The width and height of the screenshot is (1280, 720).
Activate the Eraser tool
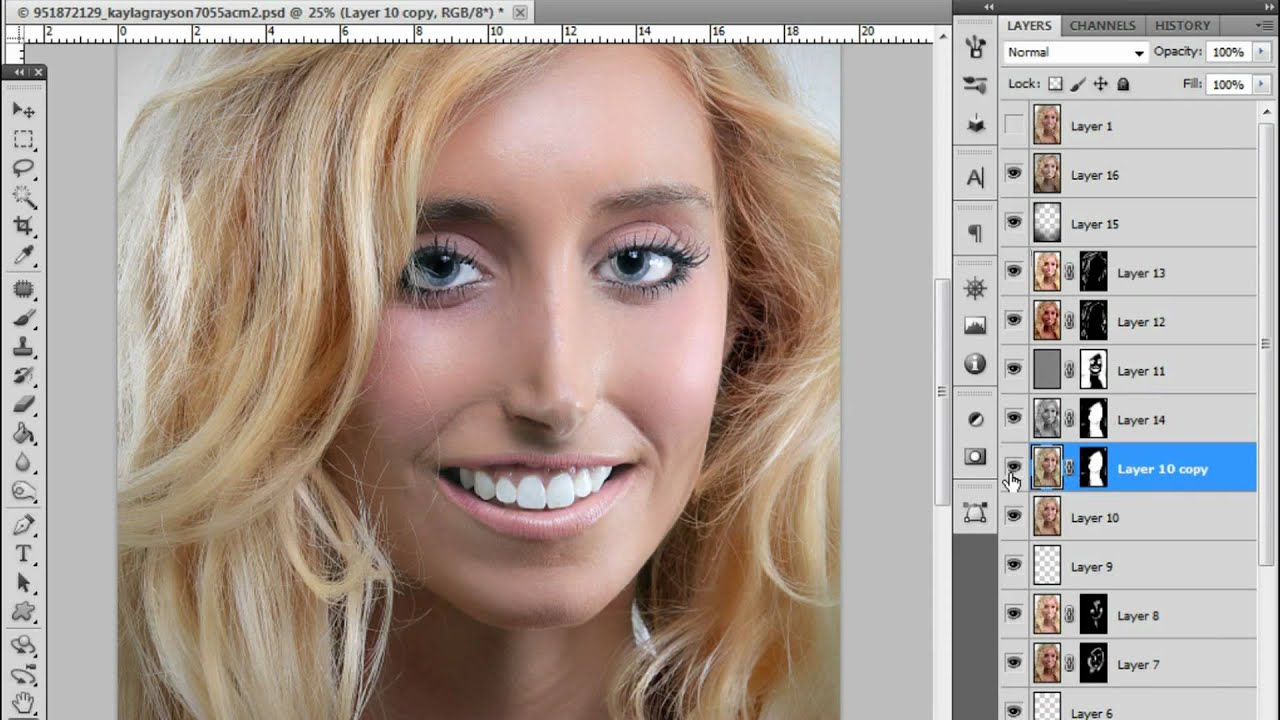24,405
